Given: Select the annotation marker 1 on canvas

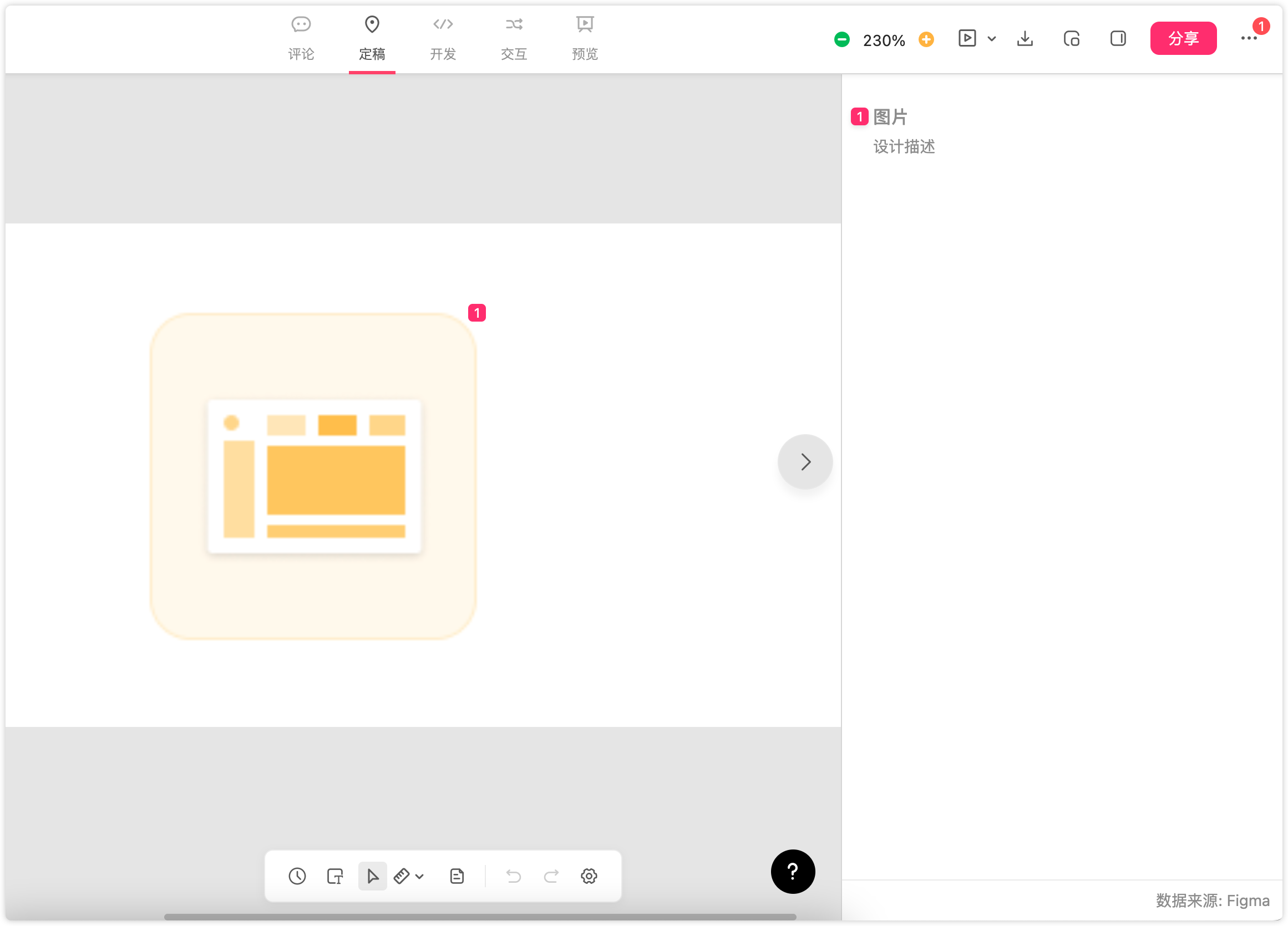Looking at the screenshot, I should tap(476, 313).
